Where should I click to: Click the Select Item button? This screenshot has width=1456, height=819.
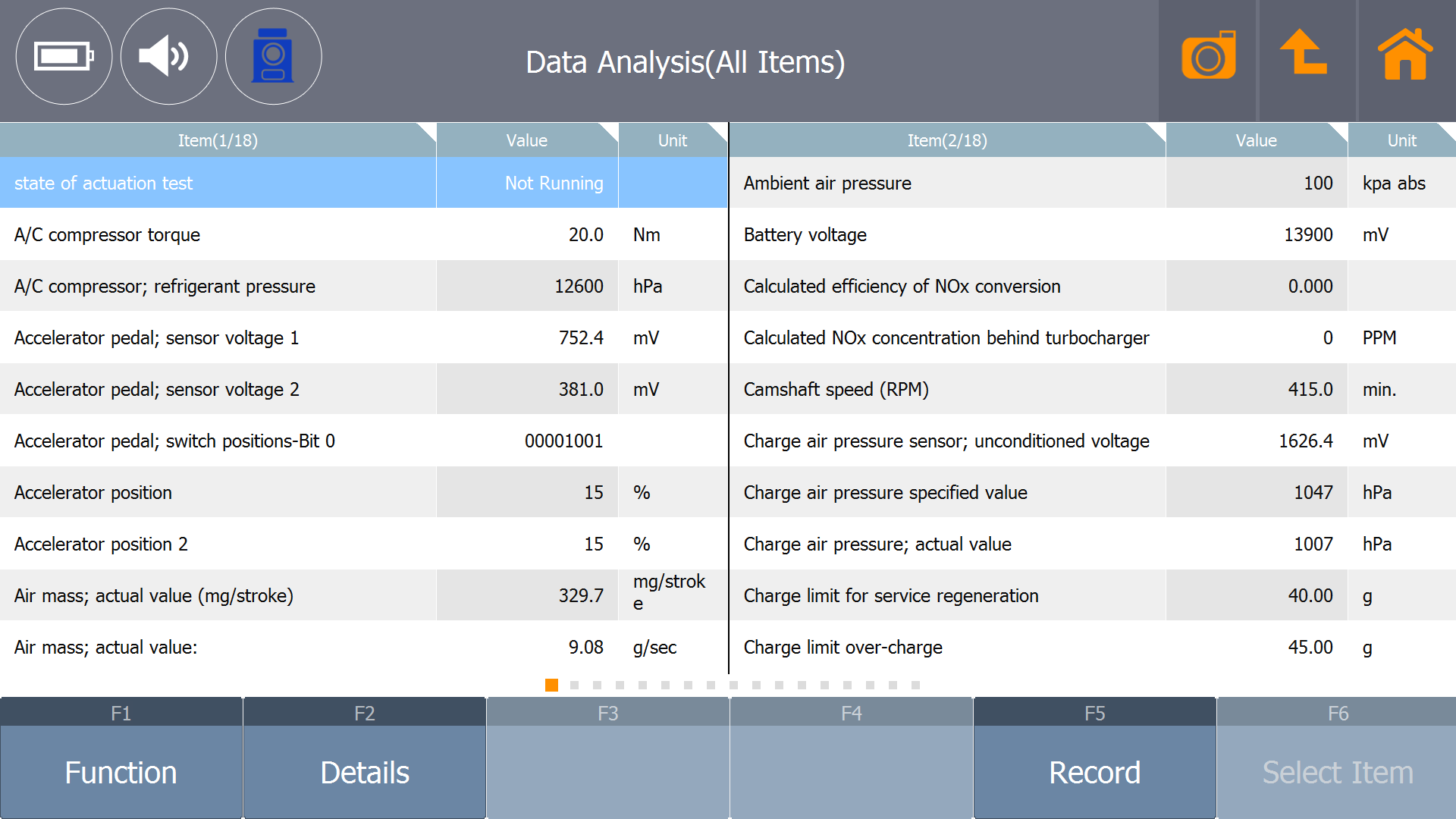tap(1337, 771)
